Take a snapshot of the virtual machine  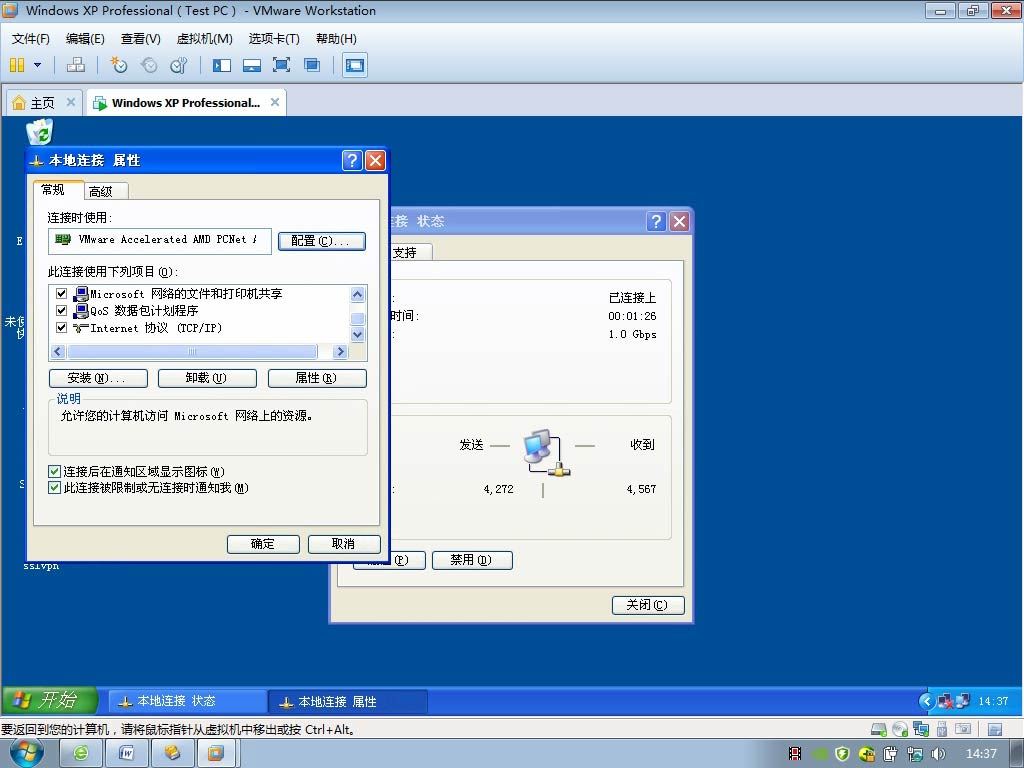(x=118, y=65)
